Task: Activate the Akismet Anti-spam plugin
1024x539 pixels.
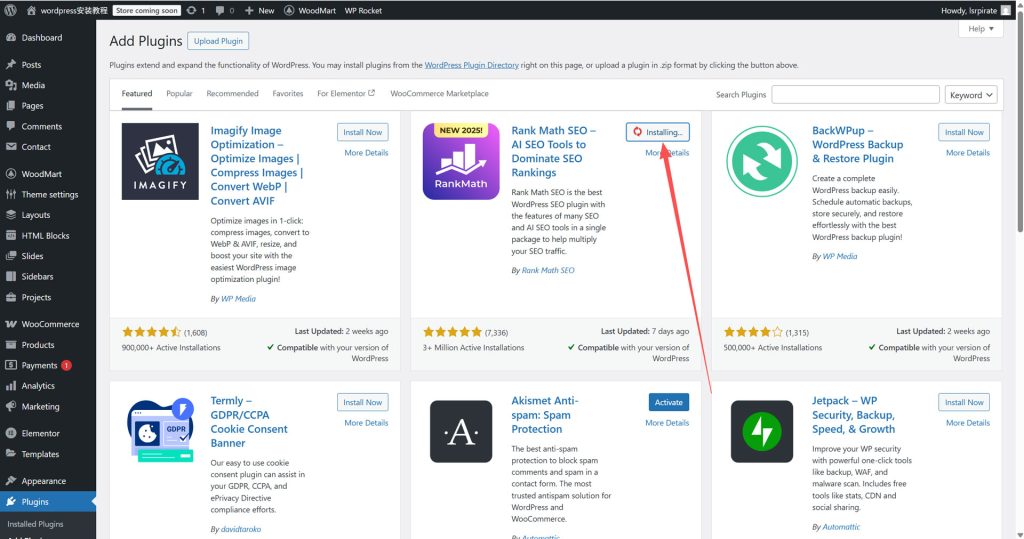Action: coord(668,402)
